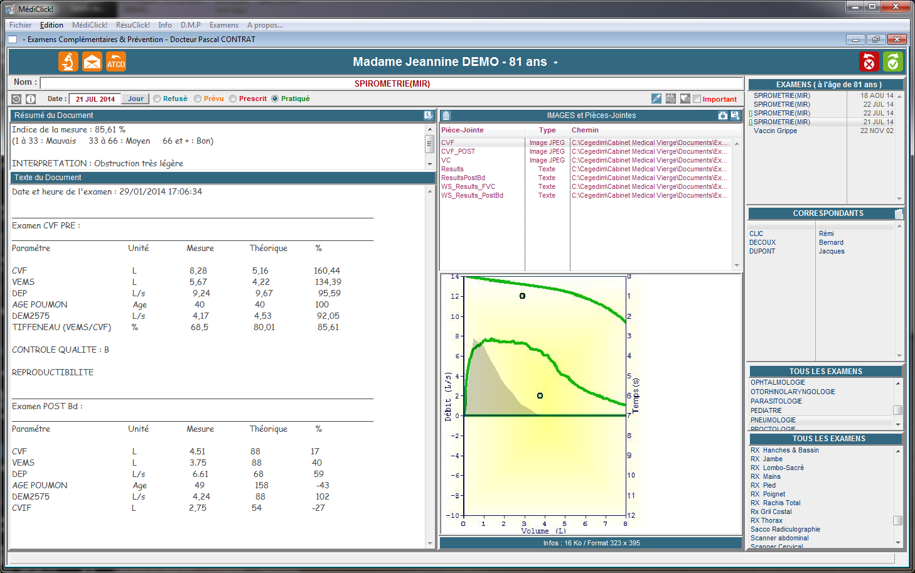The image size is (915, 573).
Task: Tick the Important checkbox
Action: (x=697, y=99)
